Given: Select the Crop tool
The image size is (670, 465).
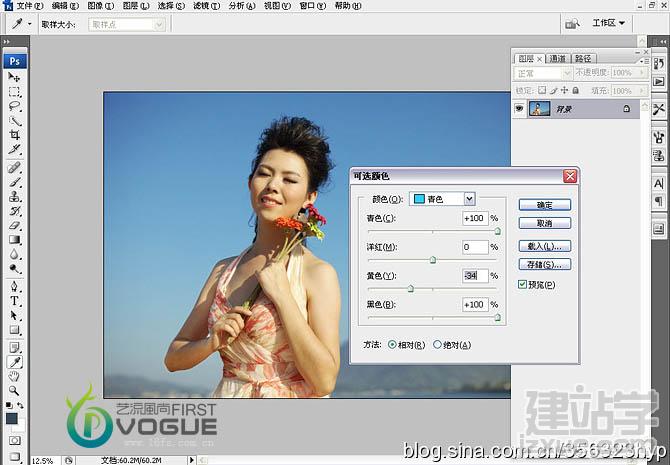Looking at the screenshot, I should click(14, 135).
